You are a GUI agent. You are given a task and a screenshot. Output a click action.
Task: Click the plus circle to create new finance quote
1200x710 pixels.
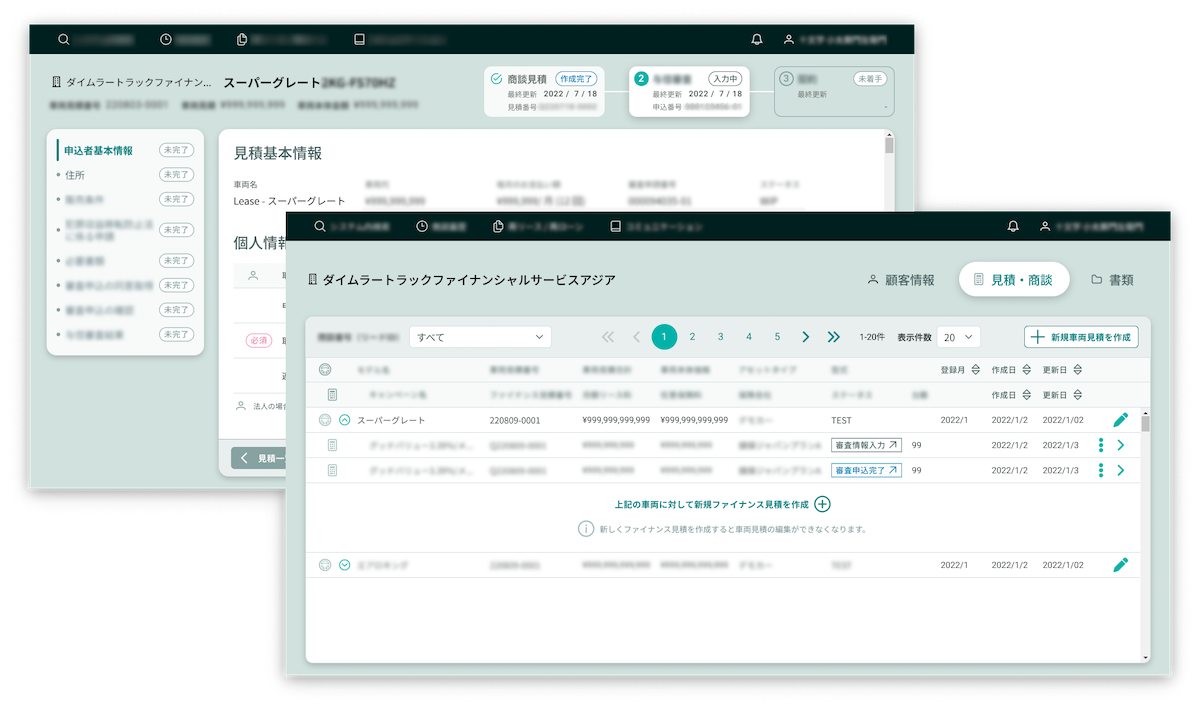pyautogui.click(x=822, y=504)
